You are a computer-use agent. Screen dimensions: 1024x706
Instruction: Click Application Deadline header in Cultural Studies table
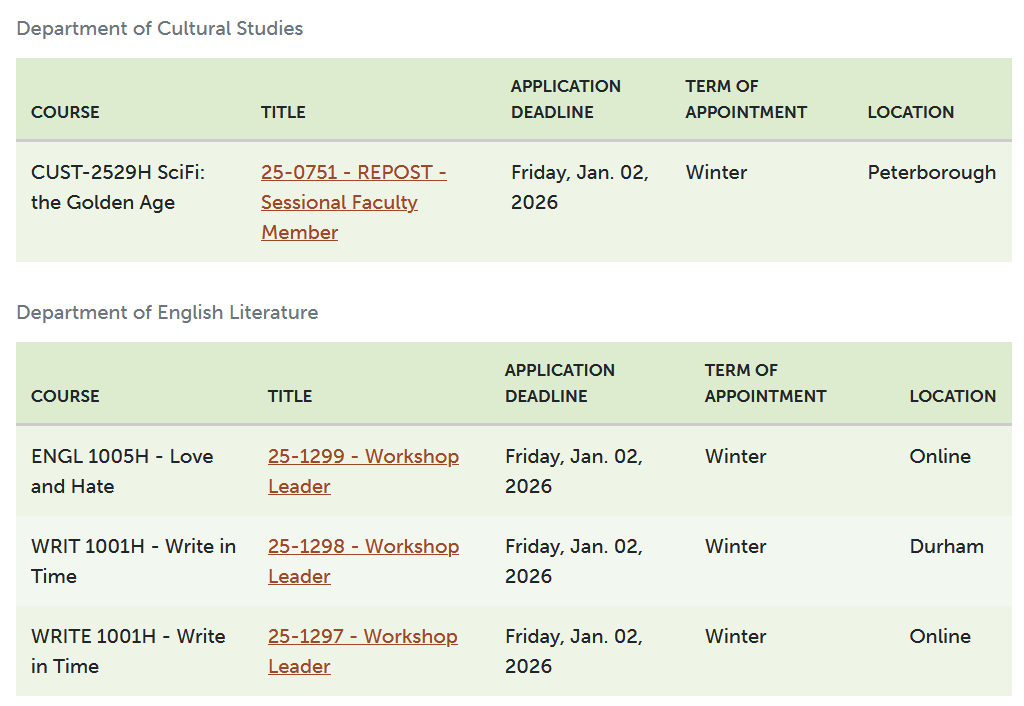tap(565, 99)
